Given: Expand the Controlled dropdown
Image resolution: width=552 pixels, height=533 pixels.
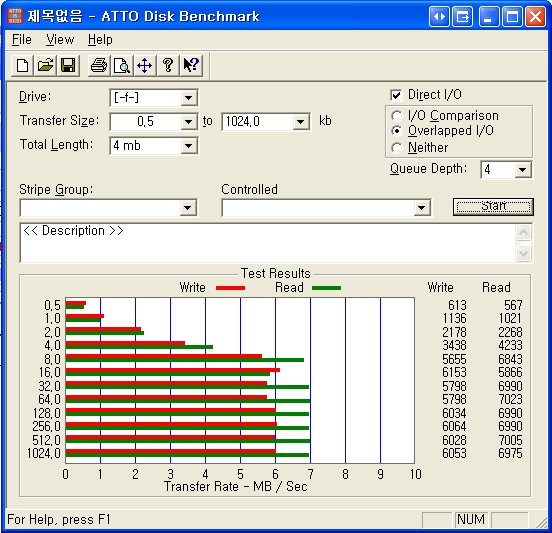Looking at the screenshot, I should point(421,208).
